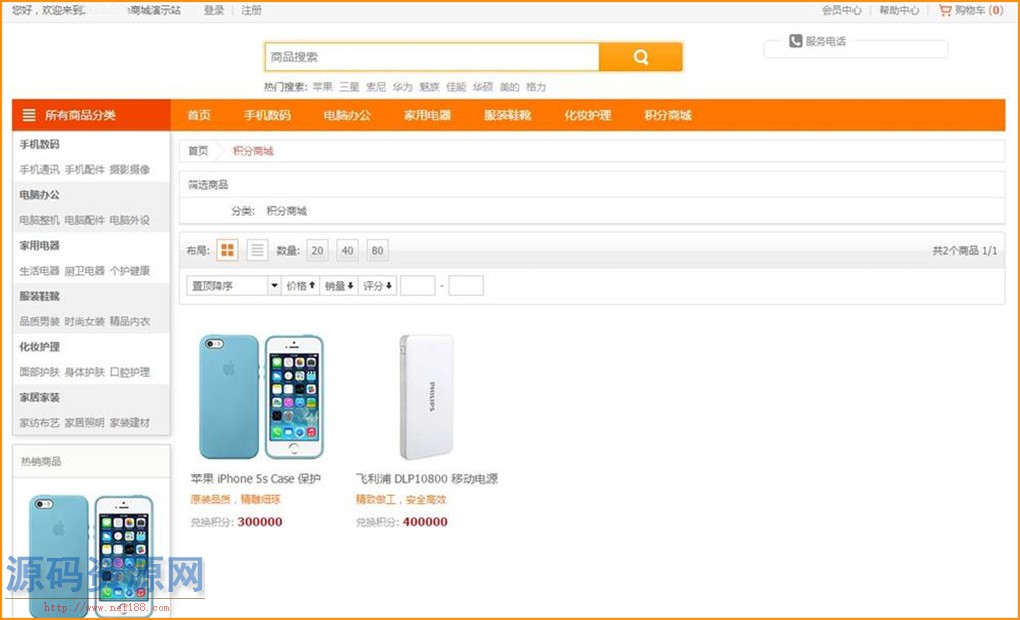Open iPhone 5s Case product image

coord(261,397)
